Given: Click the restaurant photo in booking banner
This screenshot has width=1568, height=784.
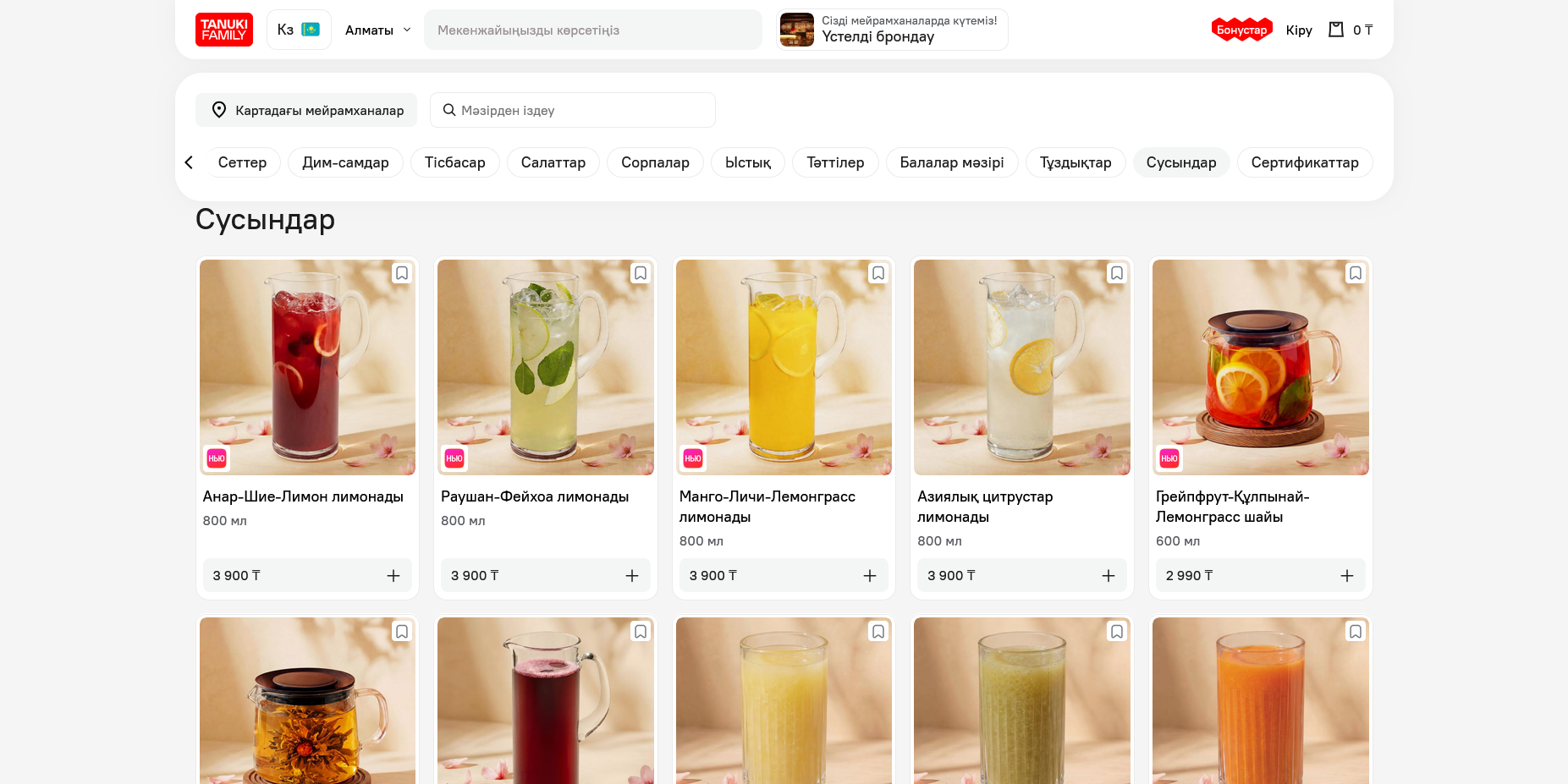Looking at the screenshot, I should 797,30.
